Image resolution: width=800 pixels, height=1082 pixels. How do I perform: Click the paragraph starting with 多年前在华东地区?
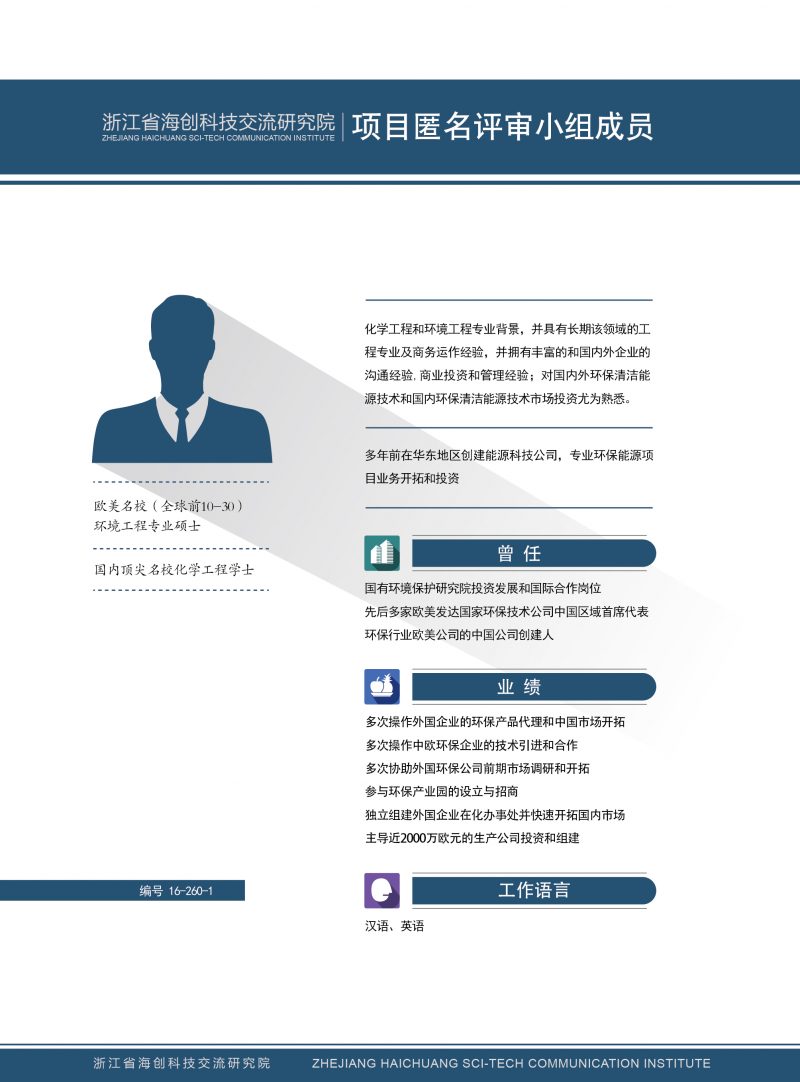click(x=508, y=467)
